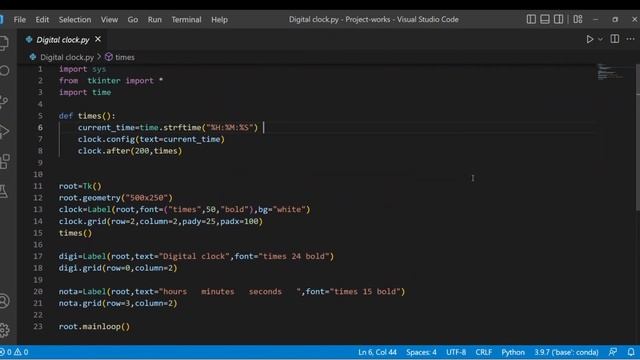
Task: Open the File menu
Action: [x=20, y=20]
